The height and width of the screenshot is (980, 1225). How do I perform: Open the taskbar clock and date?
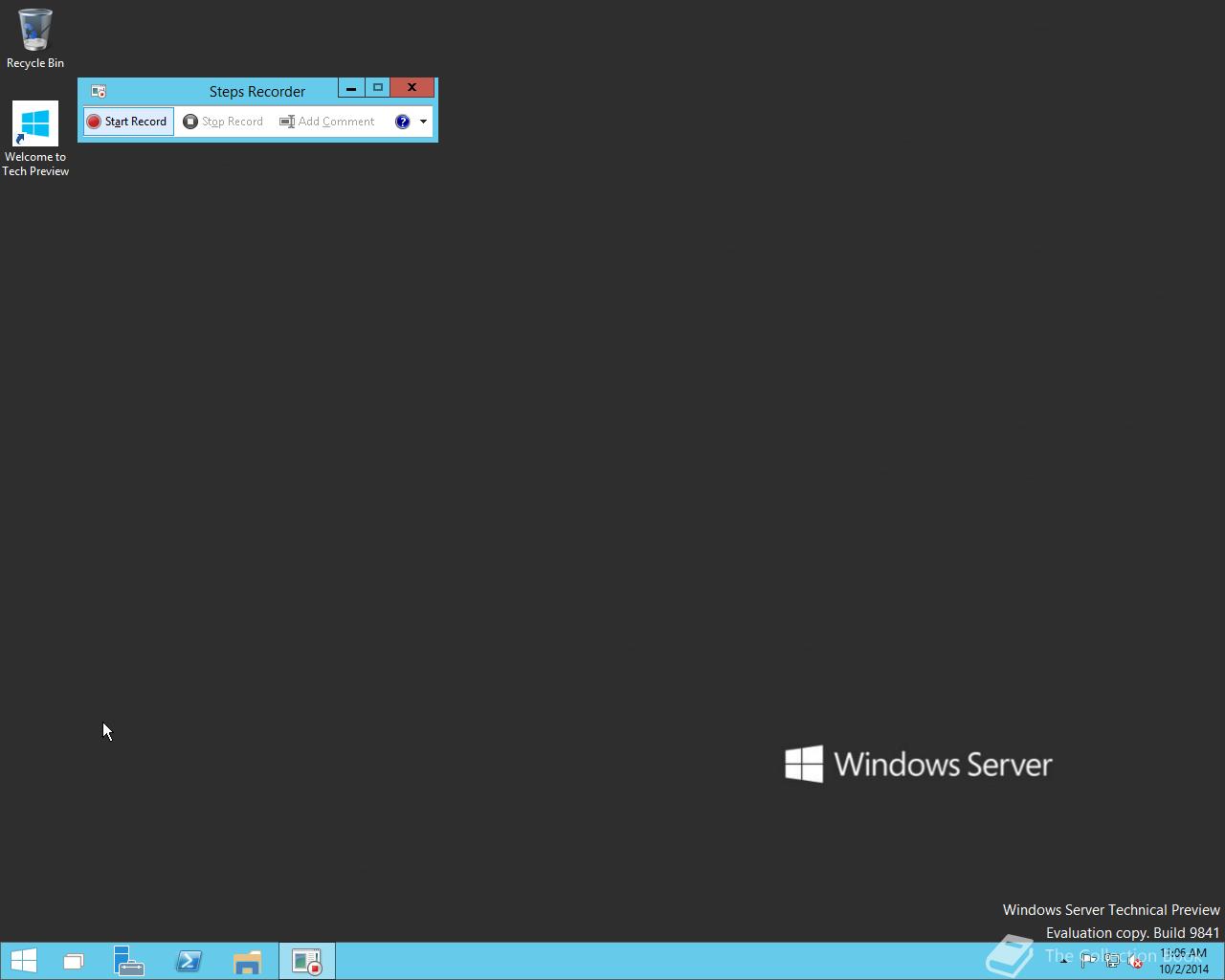pos(1183,961)
